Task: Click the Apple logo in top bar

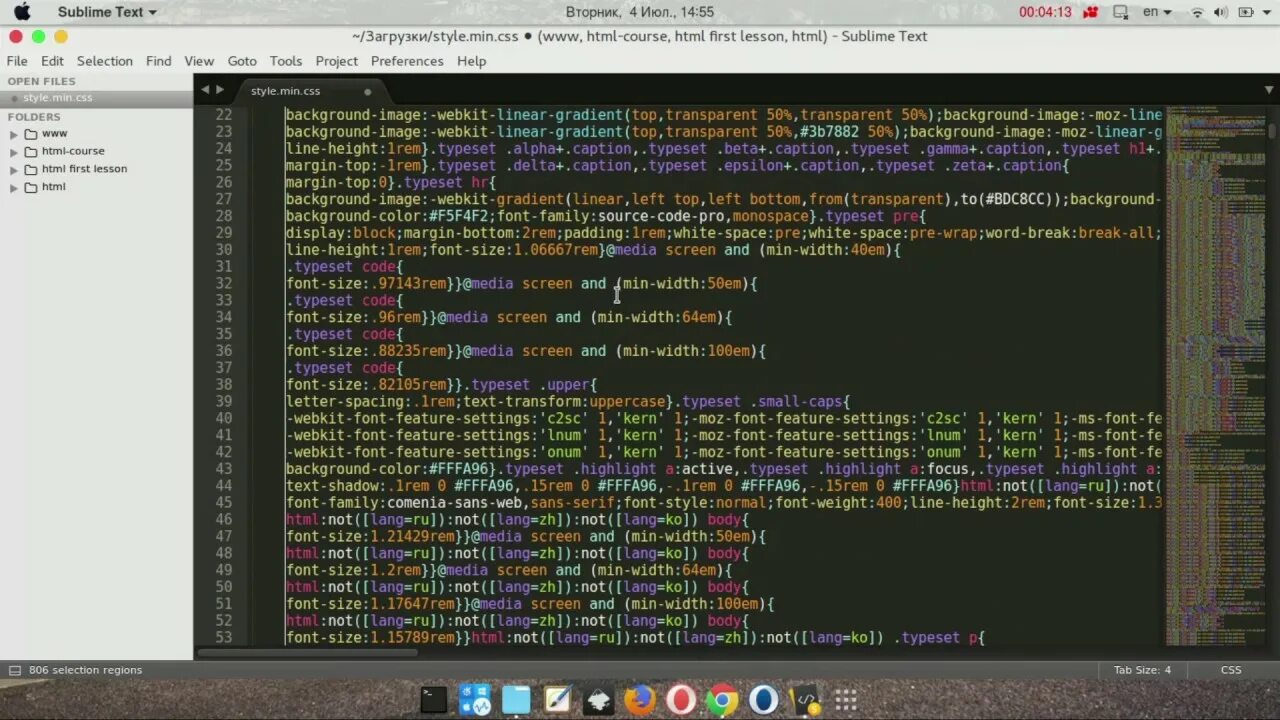Action: coord(21,12)
